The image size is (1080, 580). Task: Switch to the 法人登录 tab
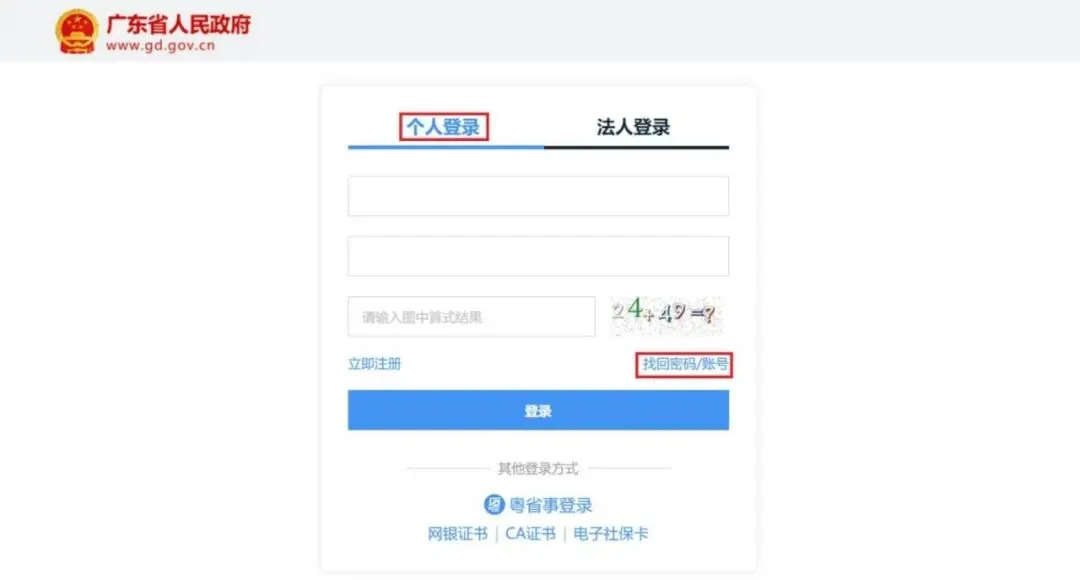pos(633,127)
